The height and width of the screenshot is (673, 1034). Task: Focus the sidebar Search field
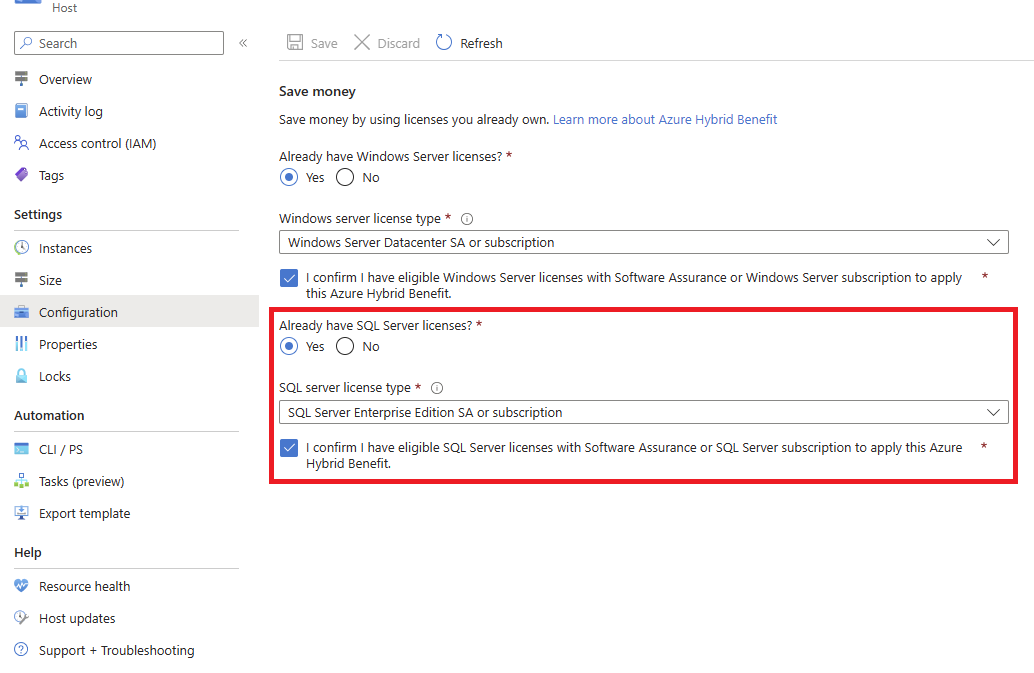point(119,43)
